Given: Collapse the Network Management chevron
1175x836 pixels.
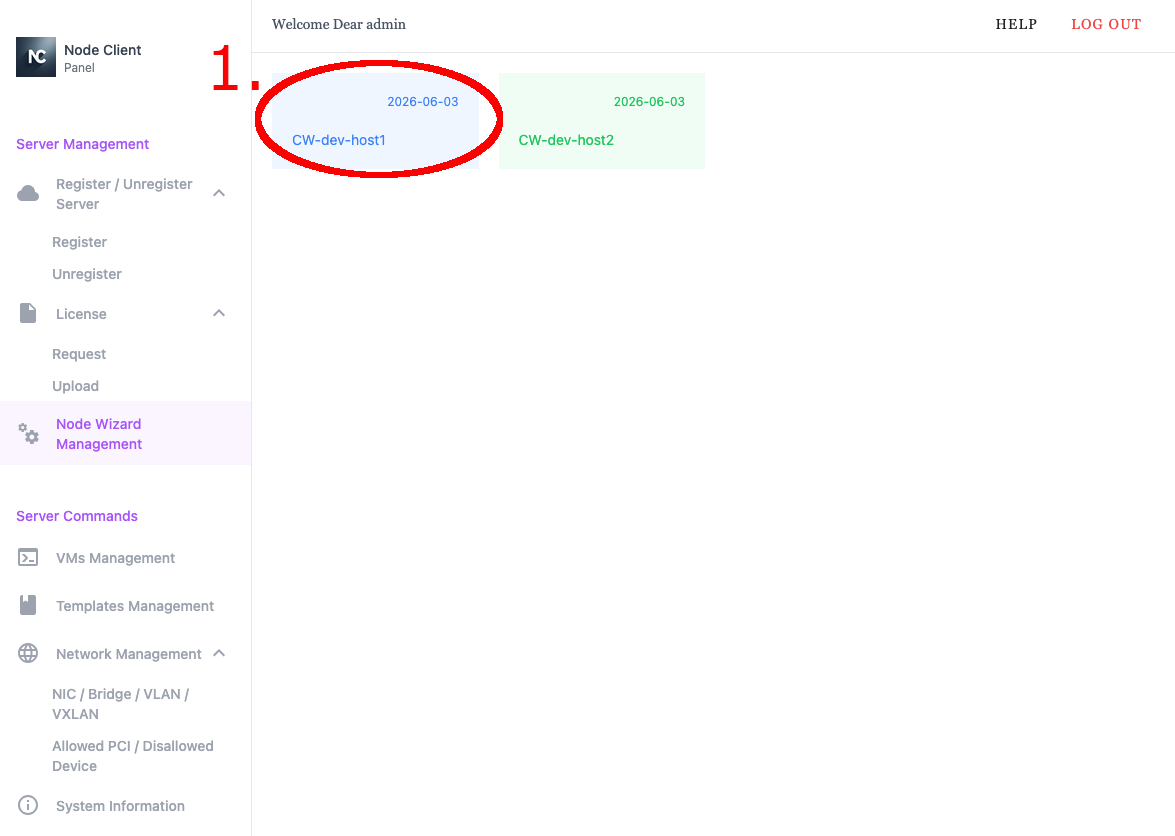Looking at the screenshot, I should (219, 653).
